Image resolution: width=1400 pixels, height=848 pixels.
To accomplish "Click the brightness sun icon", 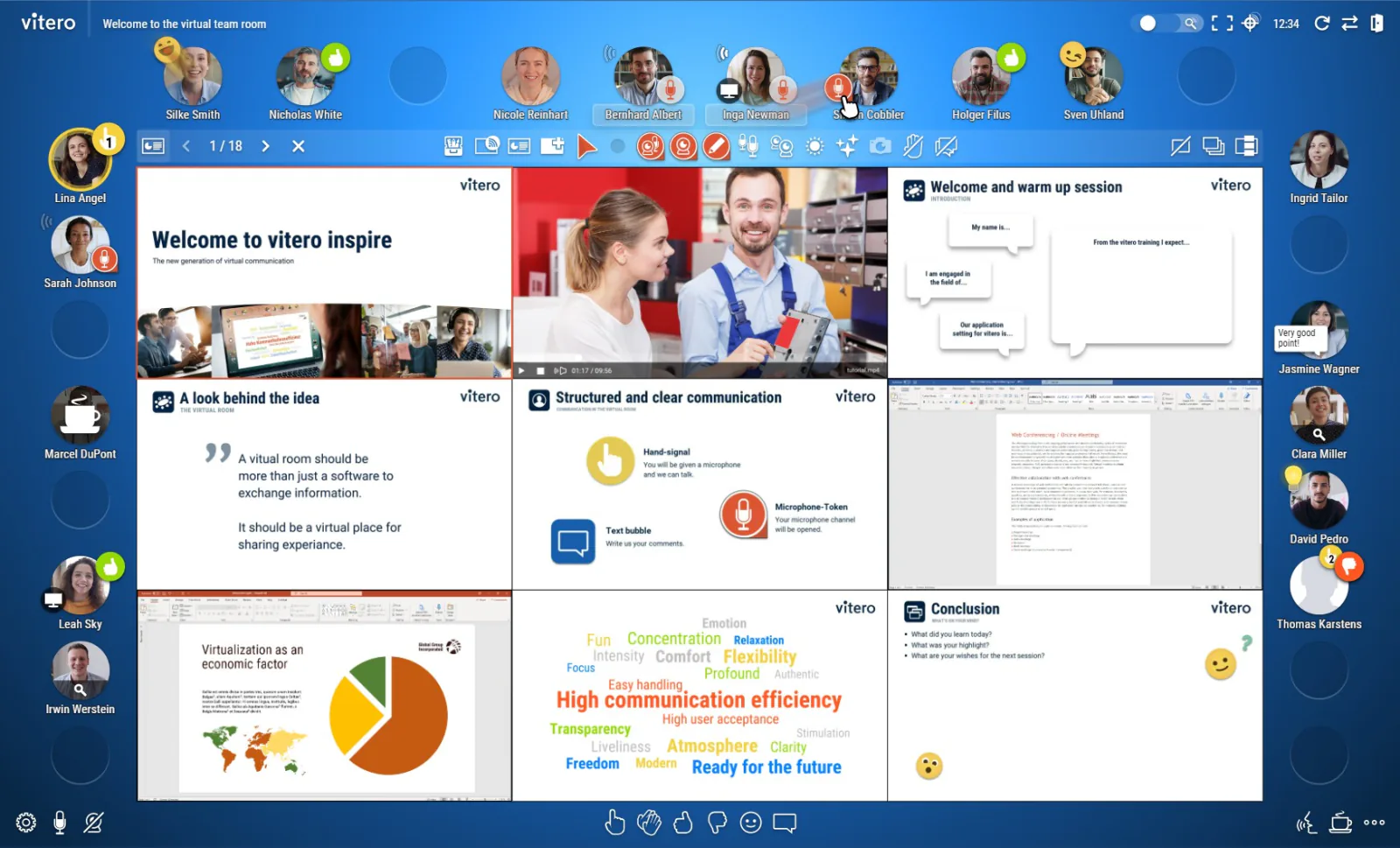I will pyautogui.click(x=815, y=146).
